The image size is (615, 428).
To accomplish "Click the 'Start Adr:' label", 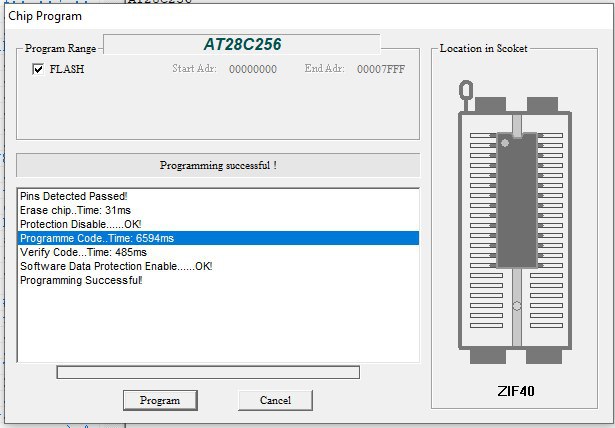I will 195,69.
